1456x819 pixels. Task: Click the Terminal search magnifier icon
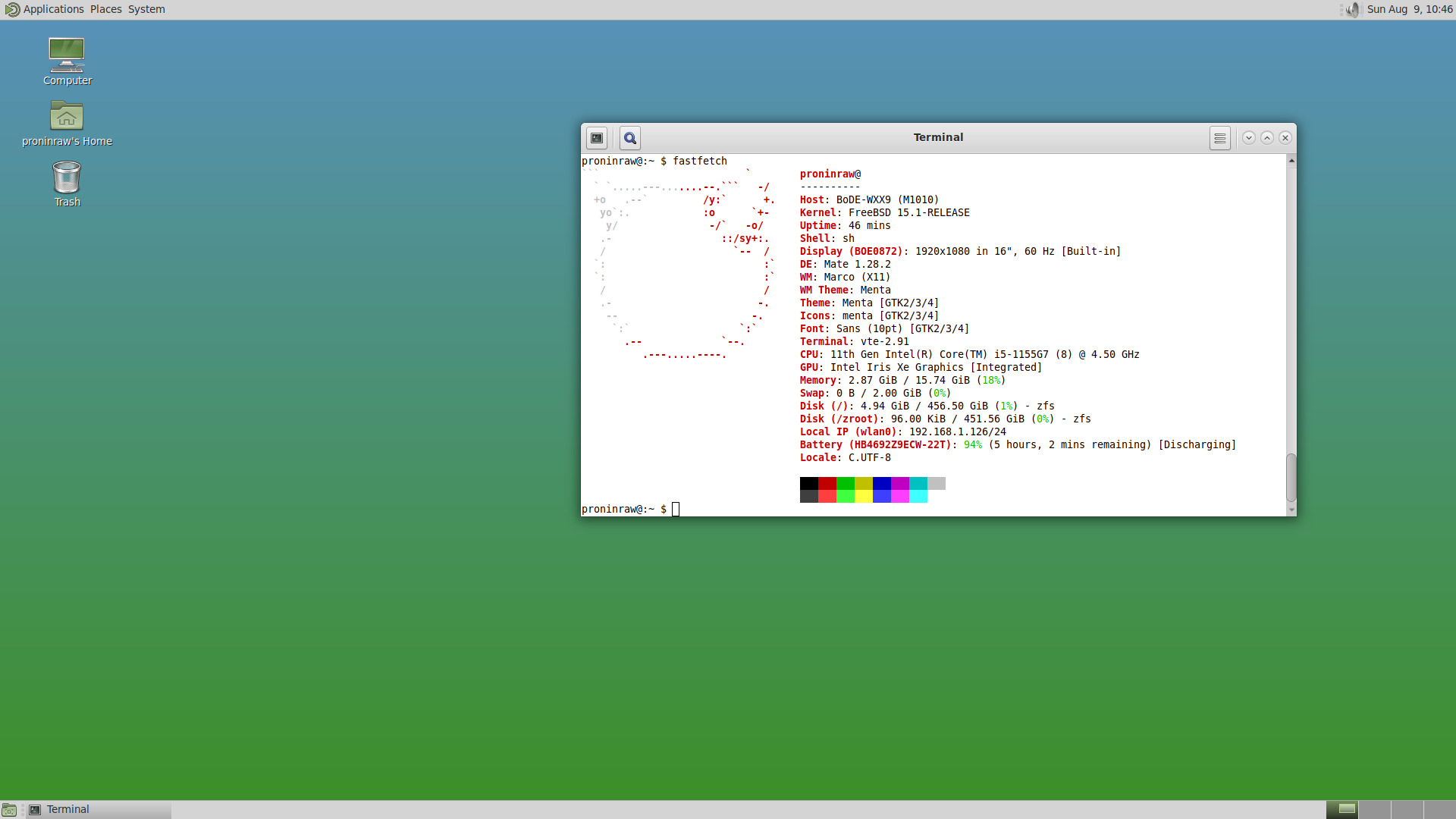pyautogui.click(x=630, y=138)
